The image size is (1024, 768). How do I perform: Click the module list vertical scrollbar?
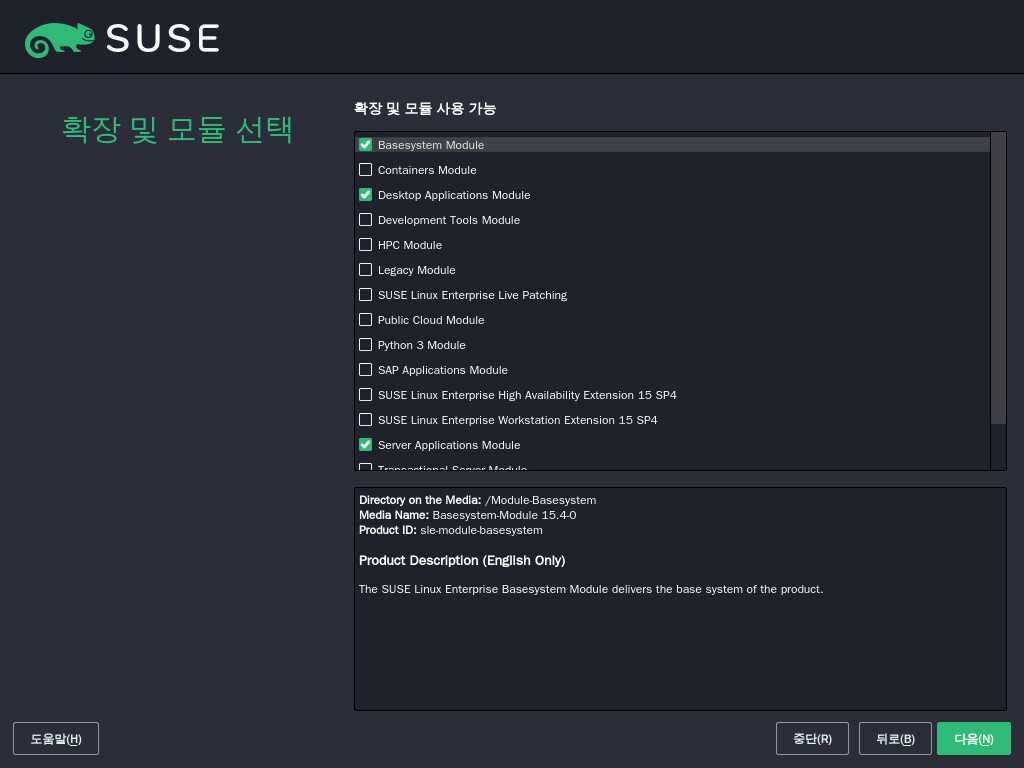[x=998, y=280]
